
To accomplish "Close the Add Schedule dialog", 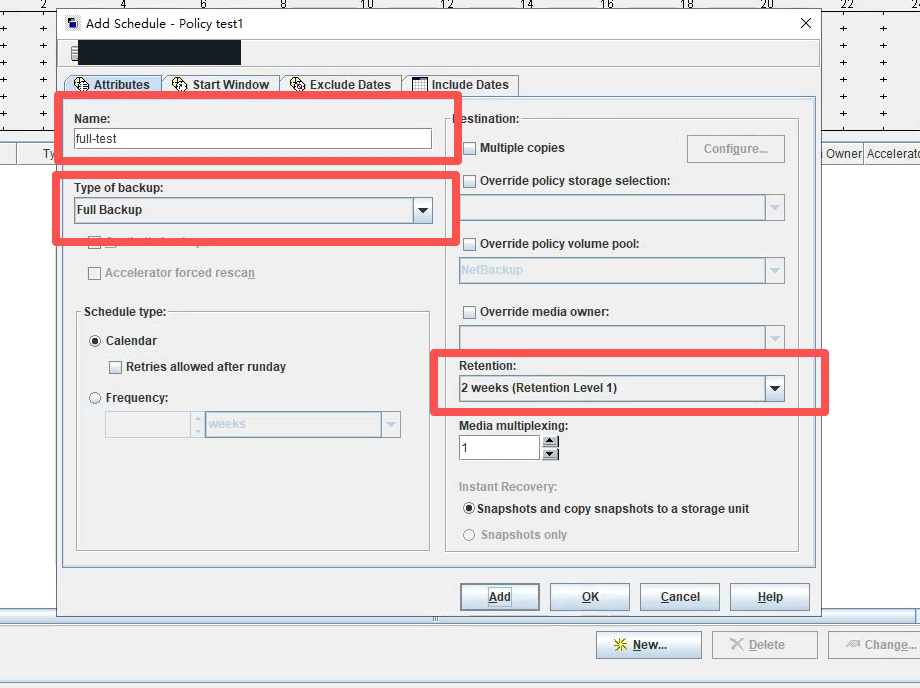I will [x=806, y=23].
